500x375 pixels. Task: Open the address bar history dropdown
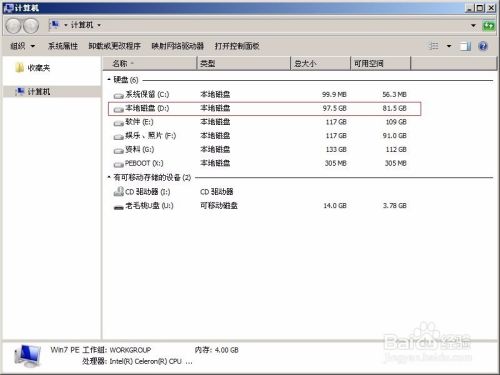click(x=473, y=25)
